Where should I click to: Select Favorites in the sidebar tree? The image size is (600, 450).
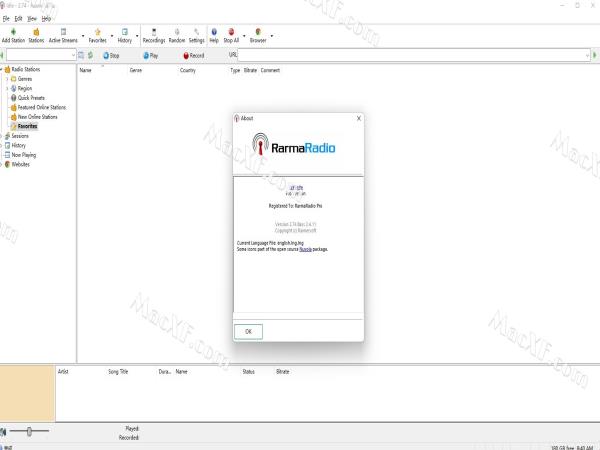(28, 126)
